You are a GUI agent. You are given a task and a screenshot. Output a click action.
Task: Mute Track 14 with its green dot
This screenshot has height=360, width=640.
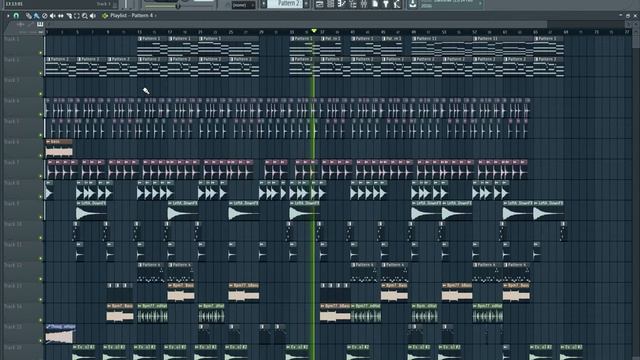(40, 320)
